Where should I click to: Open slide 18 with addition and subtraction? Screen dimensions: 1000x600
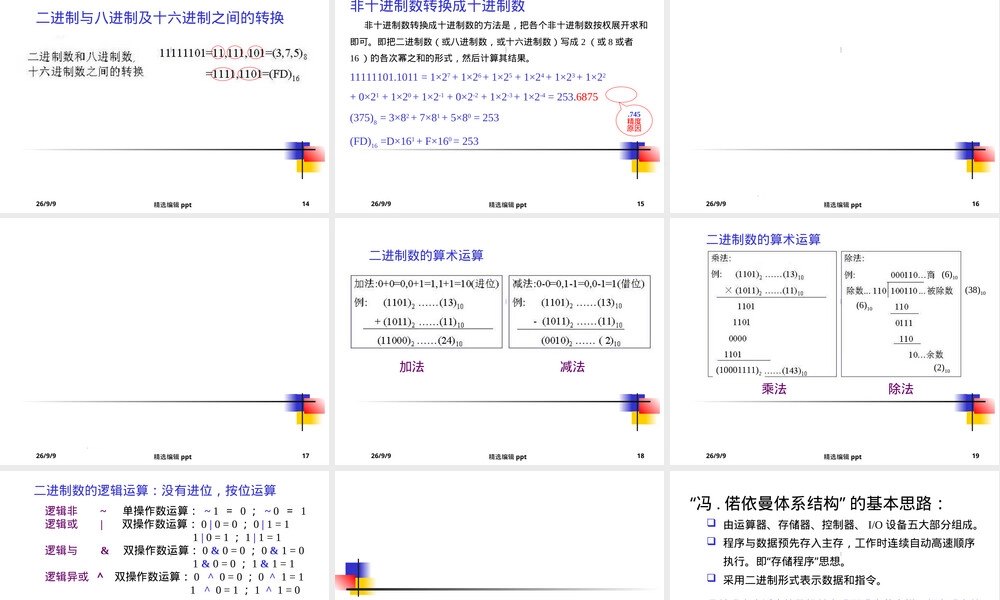[499, 341]
